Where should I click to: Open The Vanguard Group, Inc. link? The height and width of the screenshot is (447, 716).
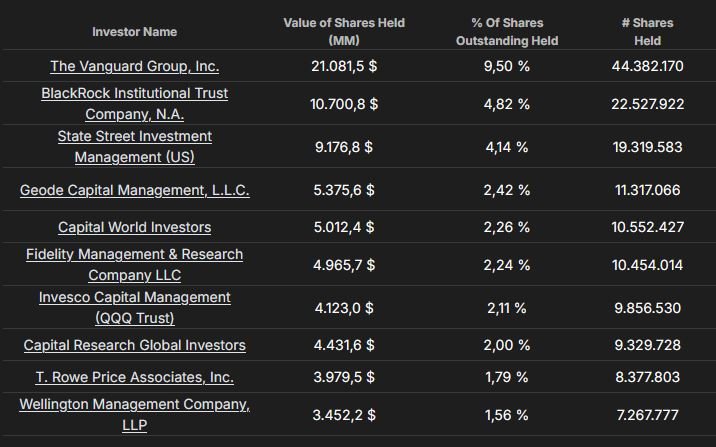click(134, 66)
